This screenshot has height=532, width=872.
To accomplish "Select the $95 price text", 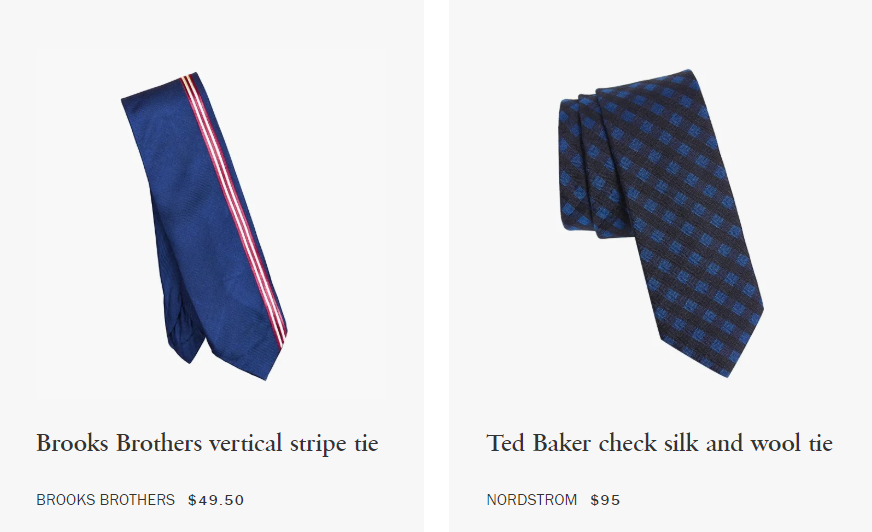I will pyautogui.click(x=606, y=500).
